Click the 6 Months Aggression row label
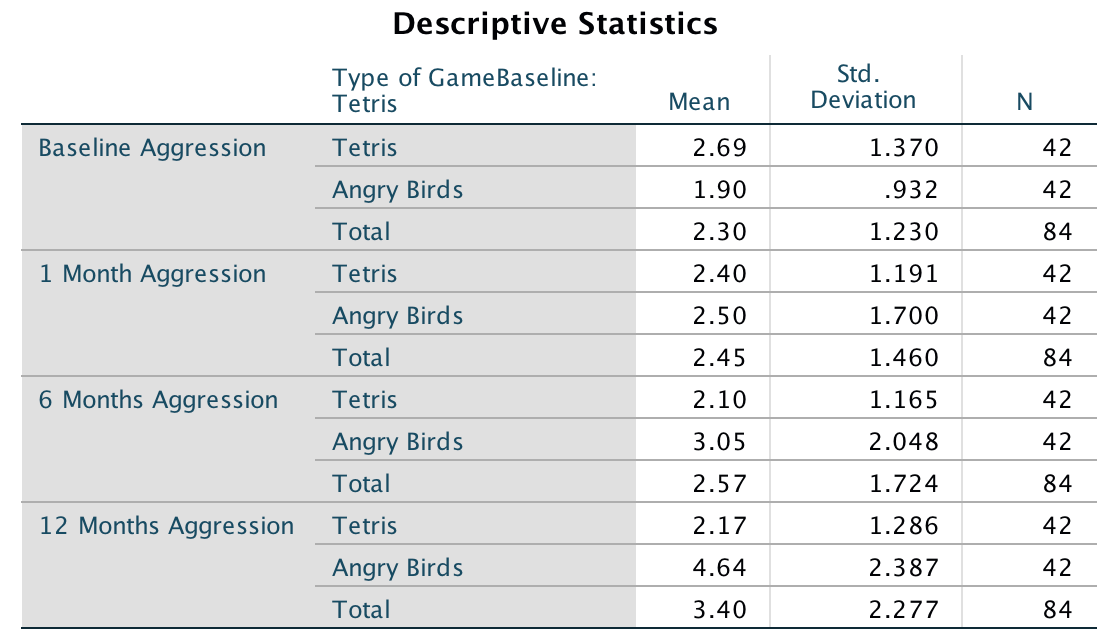The width and height of the screenshot is (1120, 642). tap(158, 400)
